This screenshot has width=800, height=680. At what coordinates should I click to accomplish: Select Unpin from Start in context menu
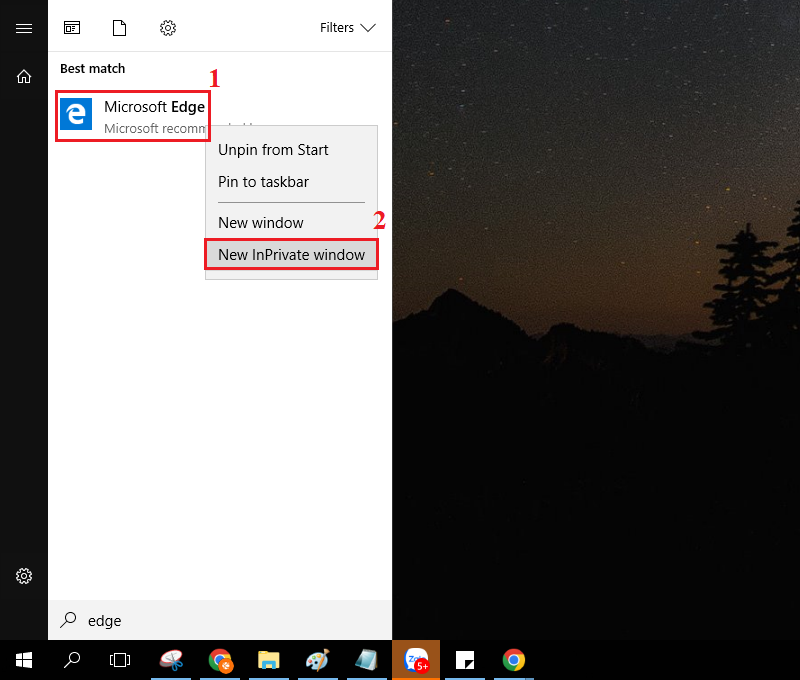pos(273,150)
